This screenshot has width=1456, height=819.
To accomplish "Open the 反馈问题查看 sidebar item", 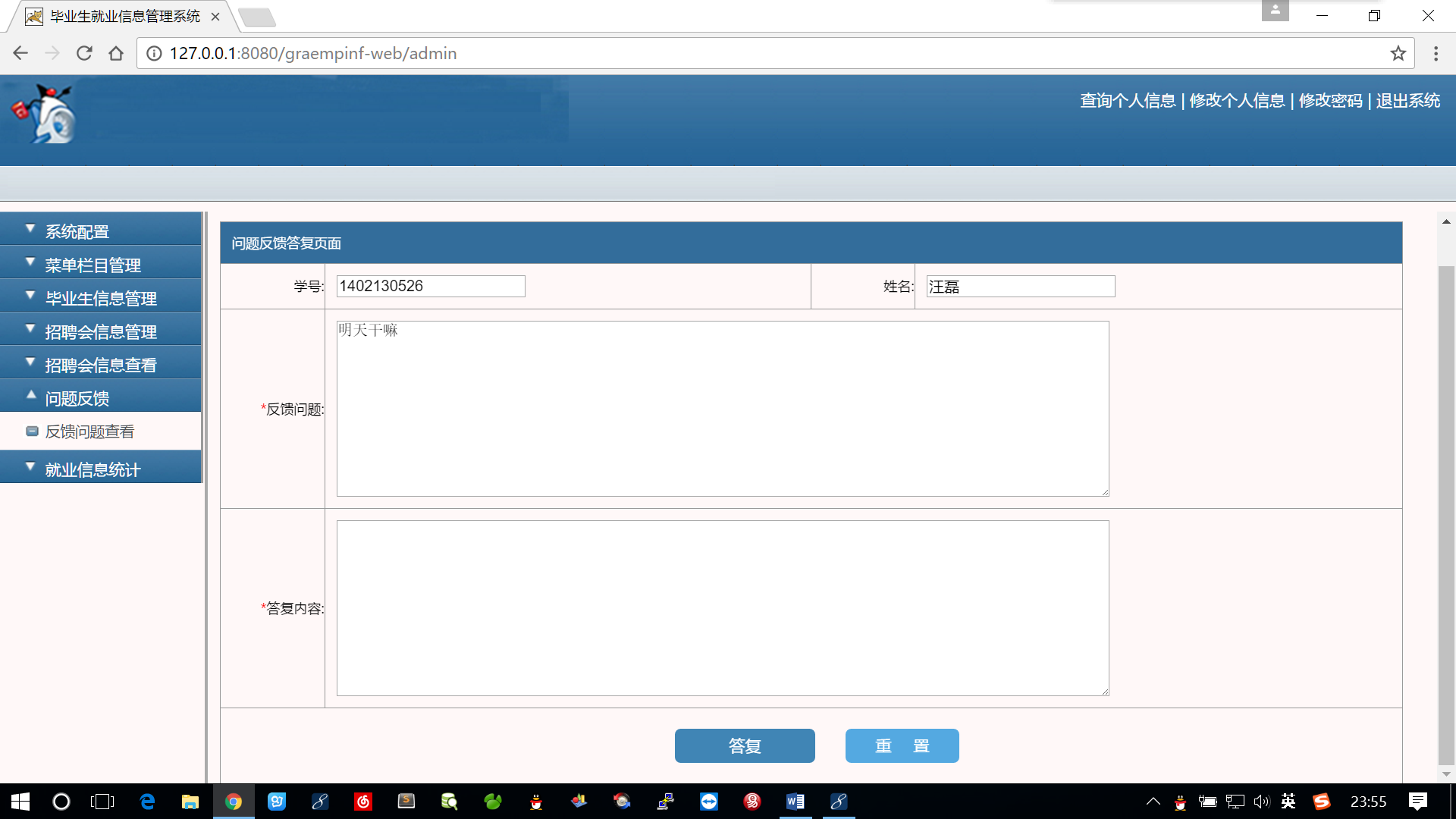I will coord(89,431).
